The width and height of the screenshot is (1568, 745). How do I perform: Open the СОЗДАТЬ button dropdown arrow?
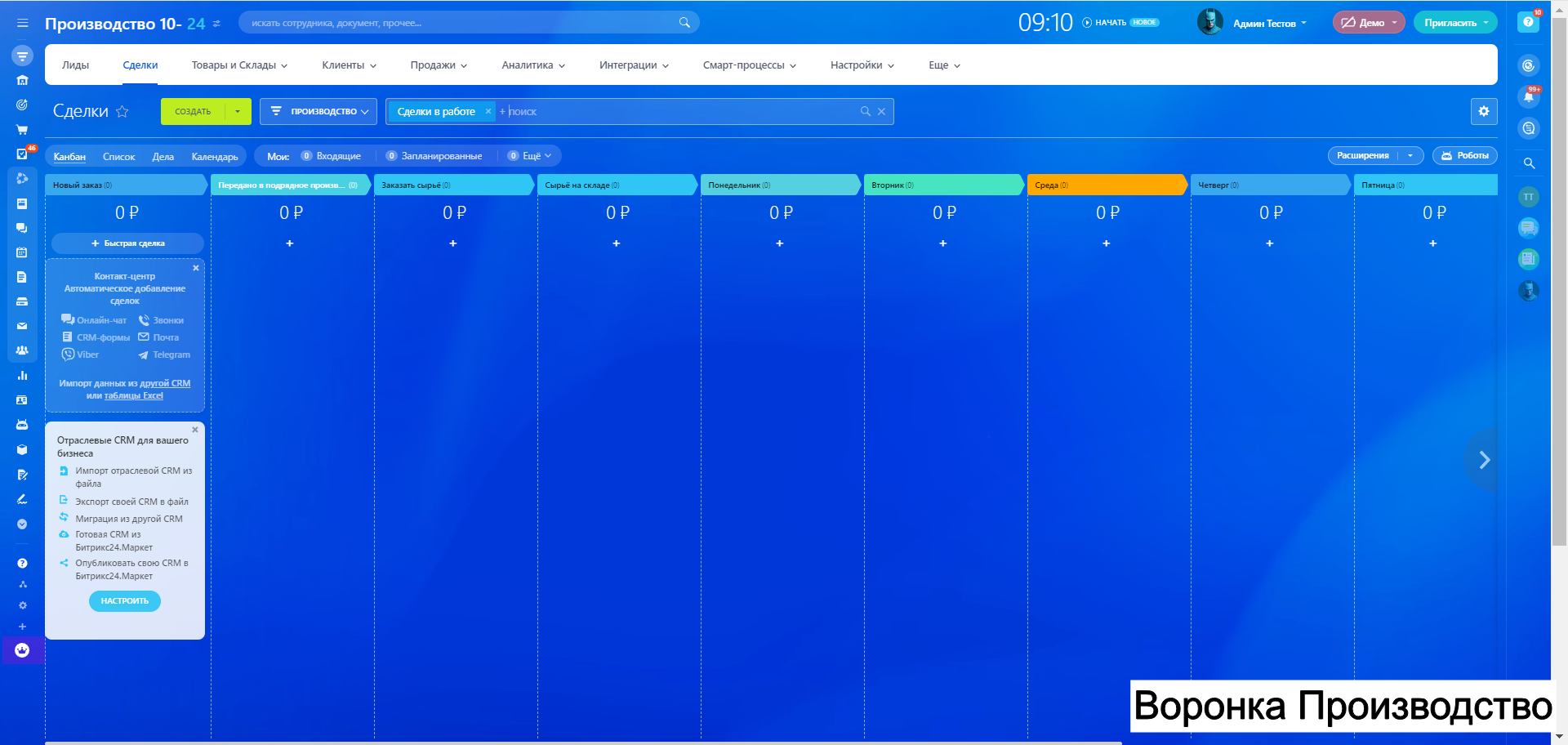tap(238, 112)
